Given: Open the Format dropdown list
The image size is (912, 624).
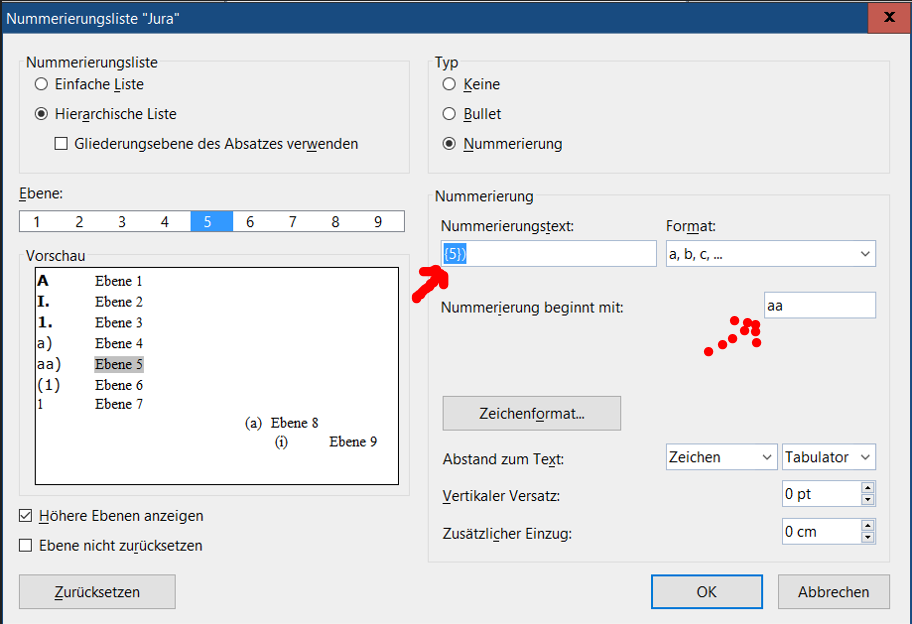Looking at the screenshot, I should (770, 254).
